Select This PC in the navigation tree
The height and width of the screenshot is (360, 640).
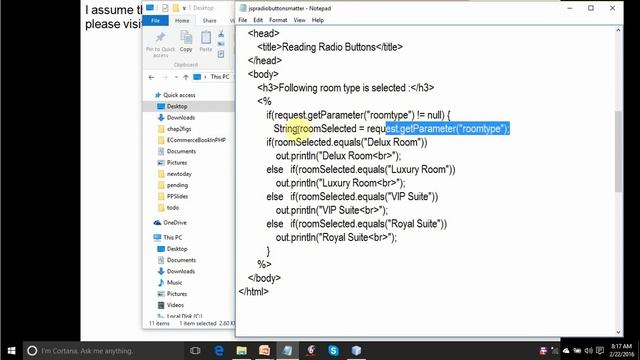coord(172,237)
